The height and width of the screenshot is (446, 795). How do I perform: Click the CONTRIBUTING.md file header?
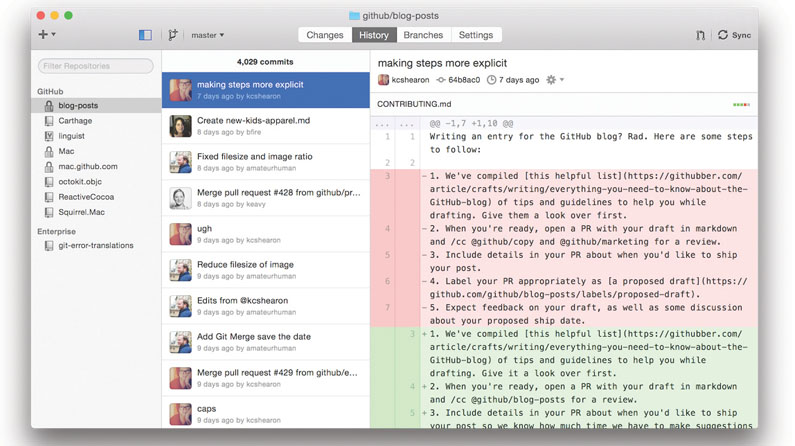[x=564, y=104]
